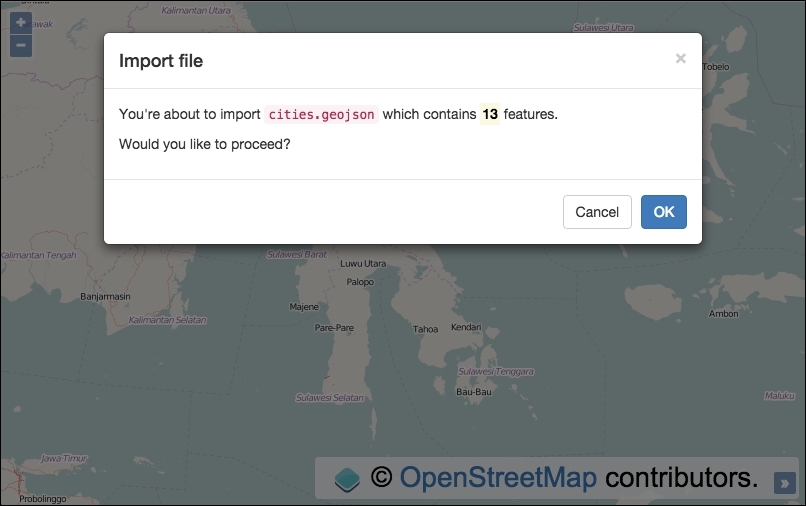
Task: Click the Kendari city label
Action: click(x=466, y=327)
